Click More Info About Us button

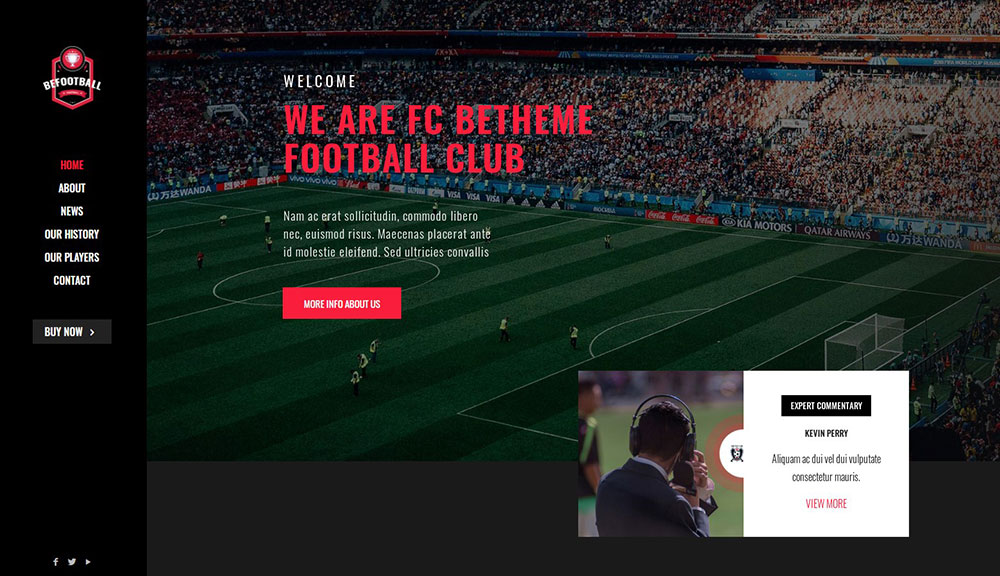pyautogui.click(x=342, y=303)
